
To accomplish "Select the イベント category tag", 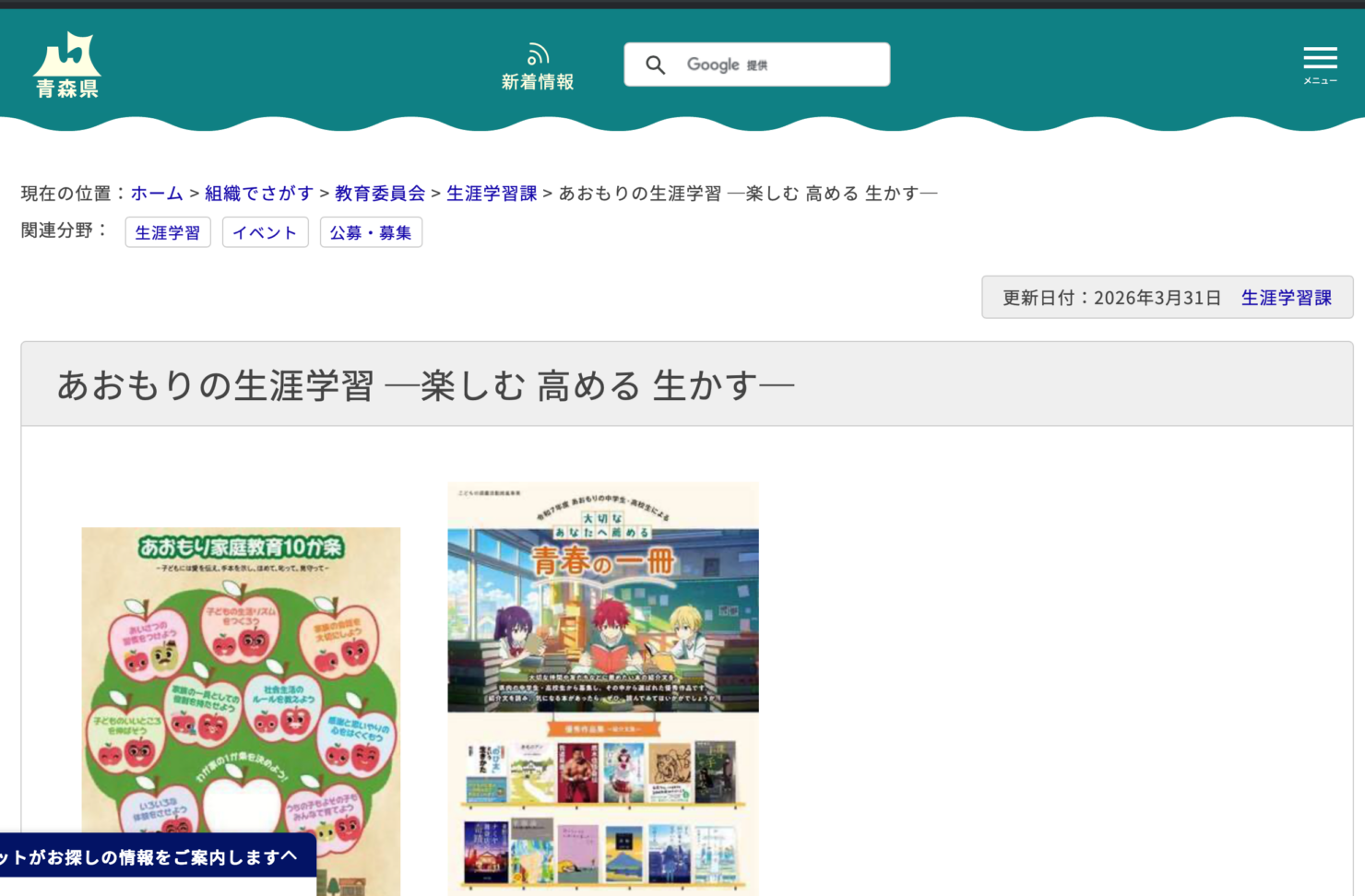I will [266, 232].
